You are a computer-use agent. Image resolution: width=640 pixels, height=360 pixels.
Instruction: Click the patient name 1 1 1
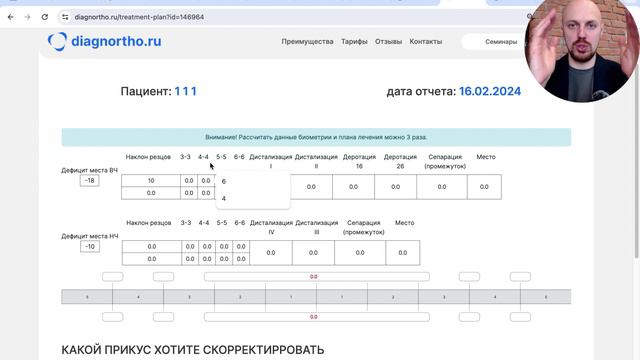pyautogui.click(x=186, y=91)
